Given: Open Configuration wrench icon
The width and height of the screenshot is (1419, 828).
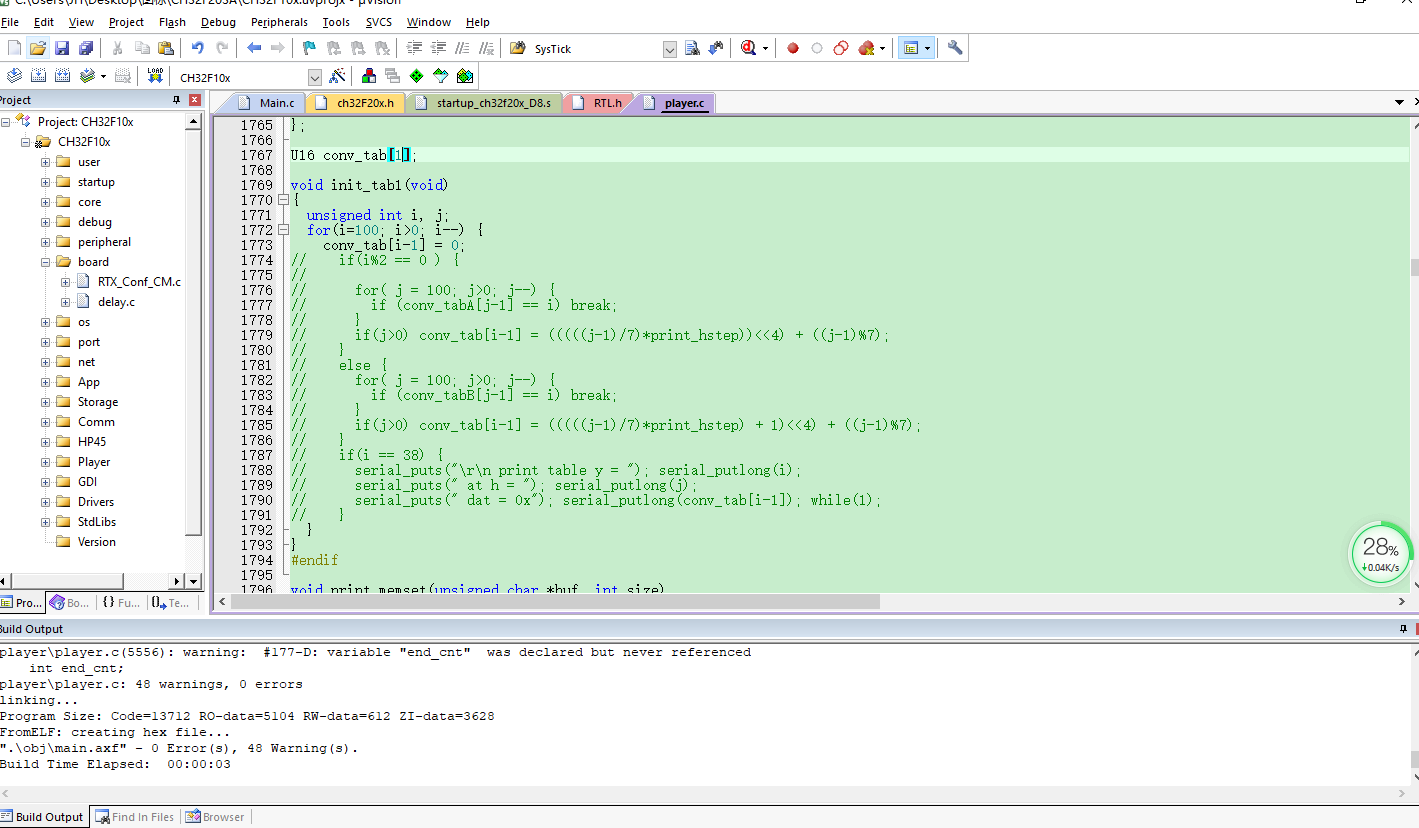Looking at the screenshot, I should [955, 48].
